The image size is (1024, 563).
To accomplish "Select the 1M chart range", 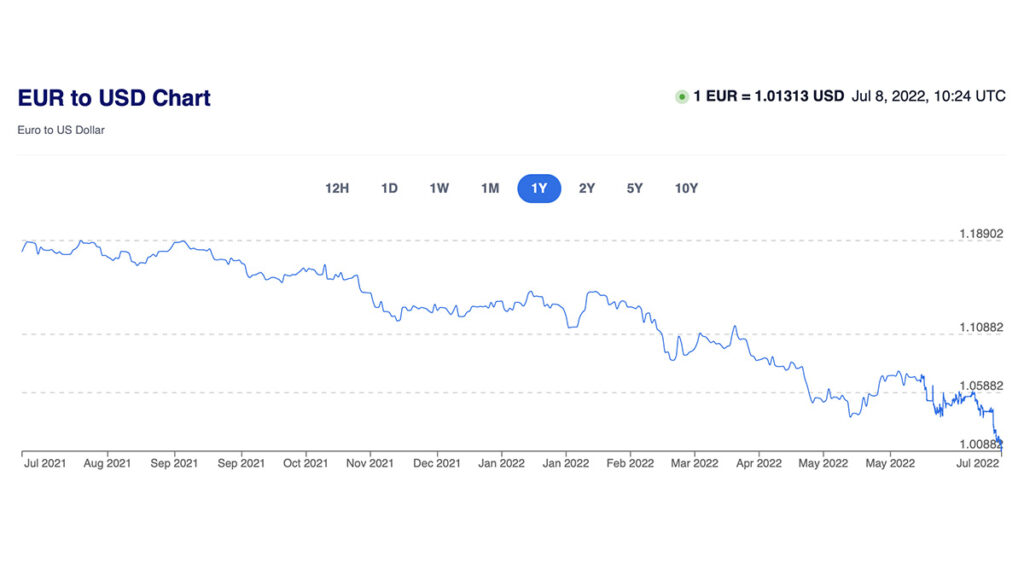I will 490,188.
